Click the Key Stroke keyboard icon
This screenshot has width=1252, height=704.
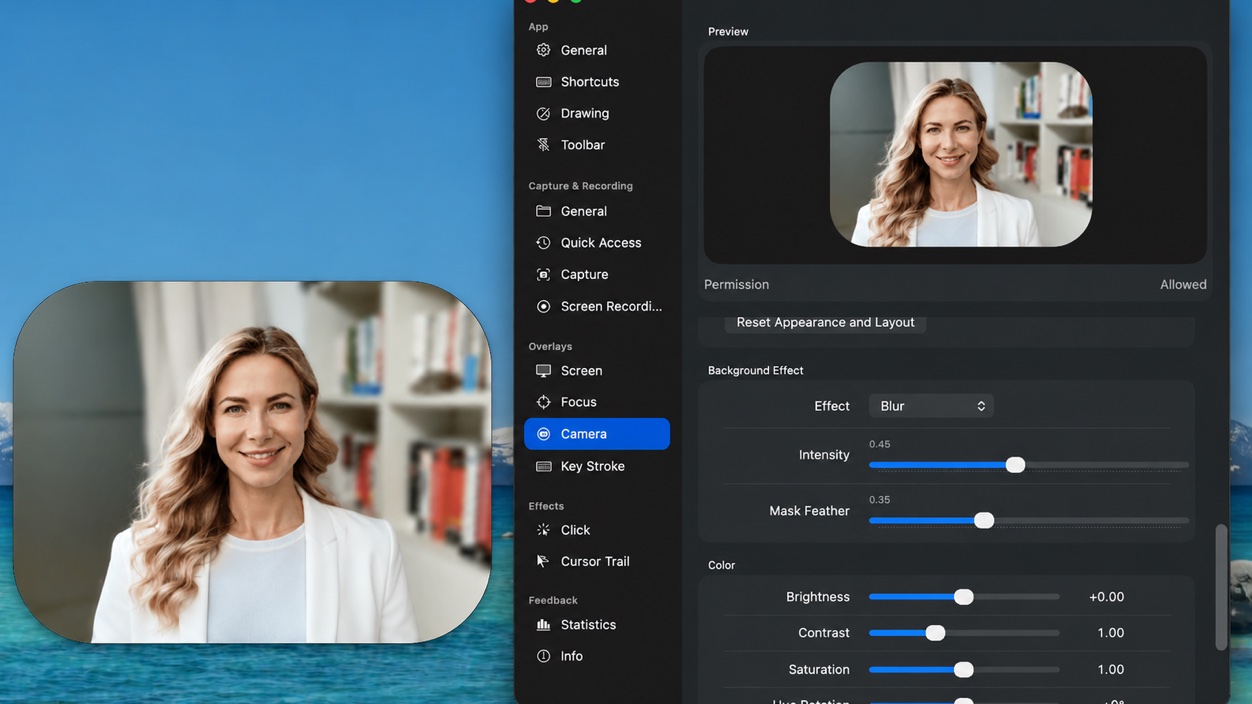[543, 466]
